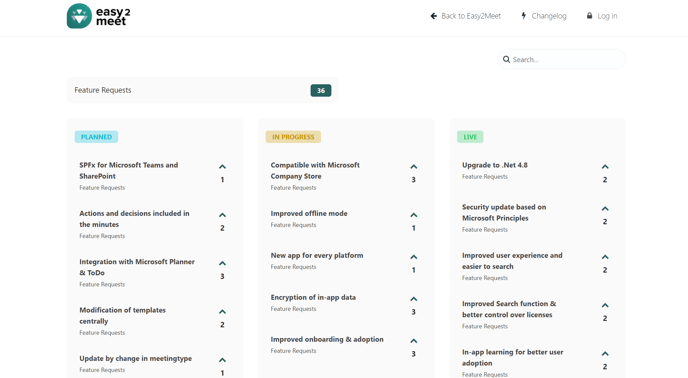Open Update by change in meetingtype post
Viewport: 688px width, 378px height.
136,358
